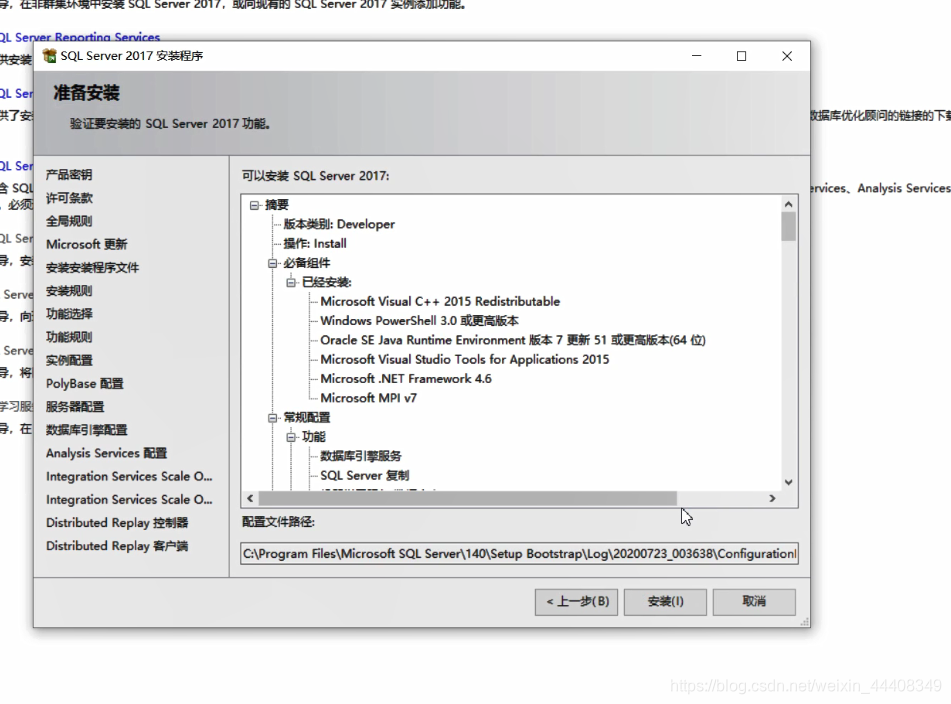Collapse the 常规配置 tree node
Image resolution: width=951 pixels, height=704 pixels.
point(273,418)
